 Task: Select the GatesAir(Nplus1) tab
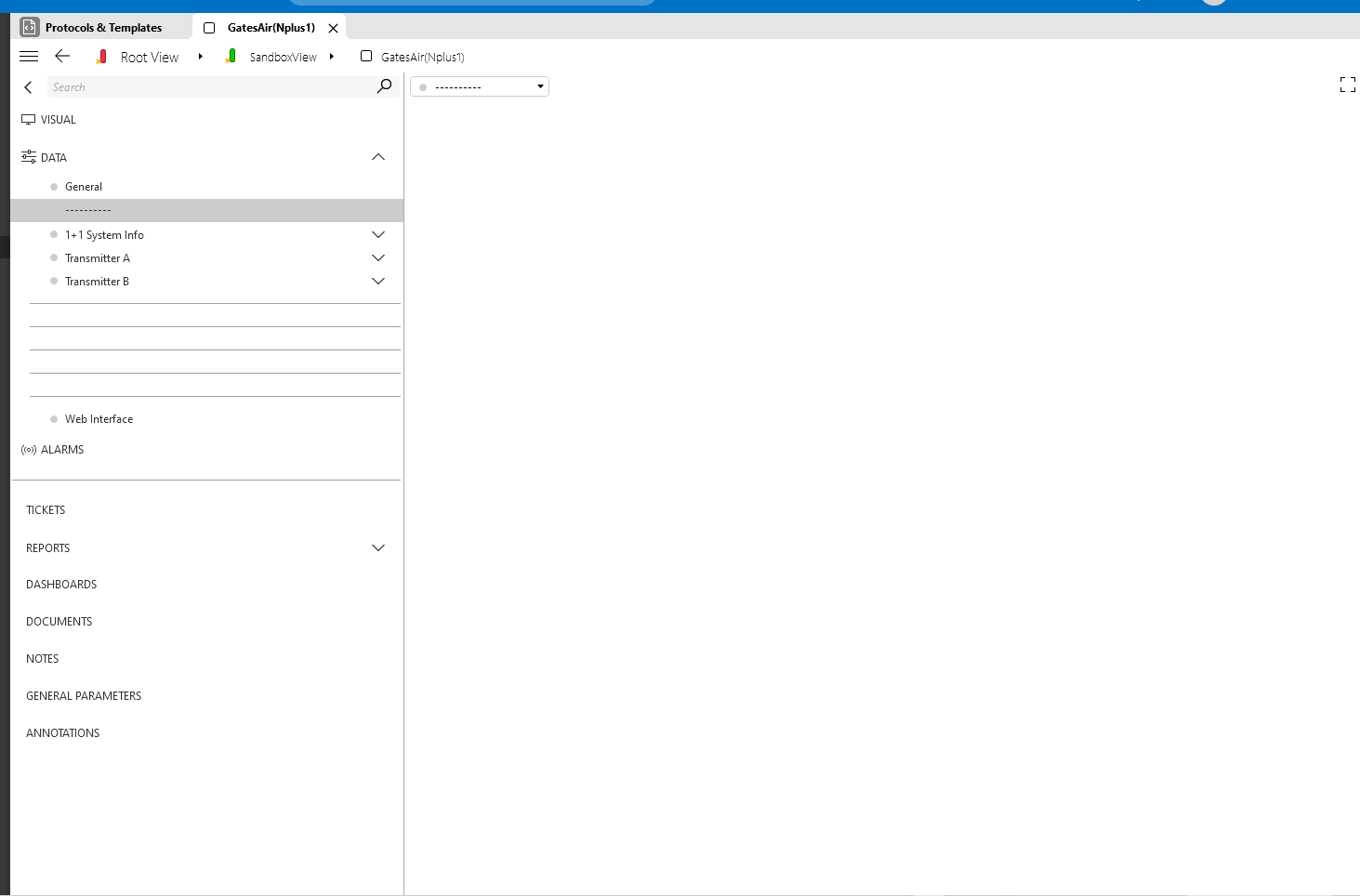click(x=271, y=28)
